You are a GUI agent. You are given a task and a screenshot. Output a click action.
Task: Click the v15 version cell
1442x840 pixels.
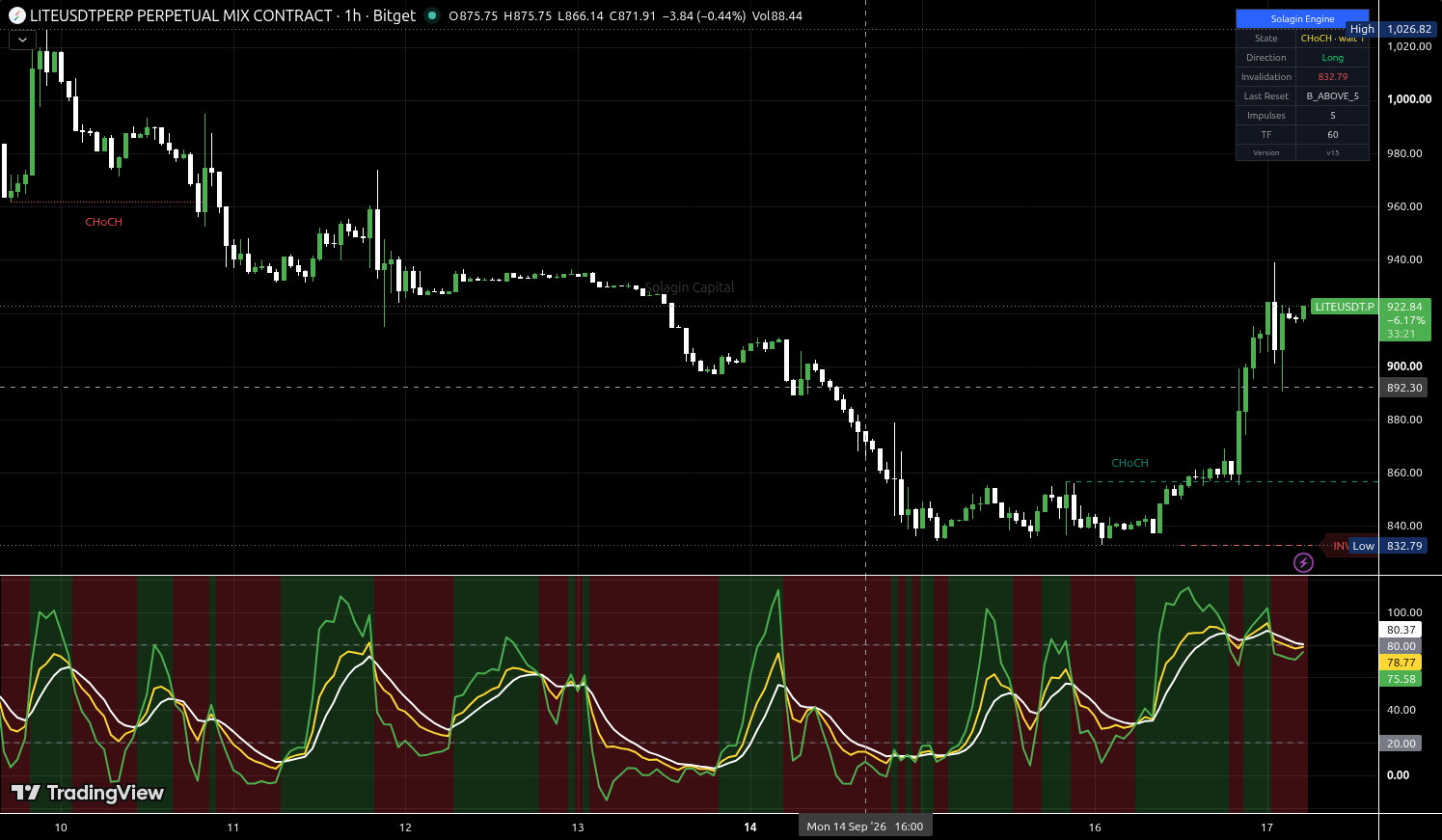1332,152
